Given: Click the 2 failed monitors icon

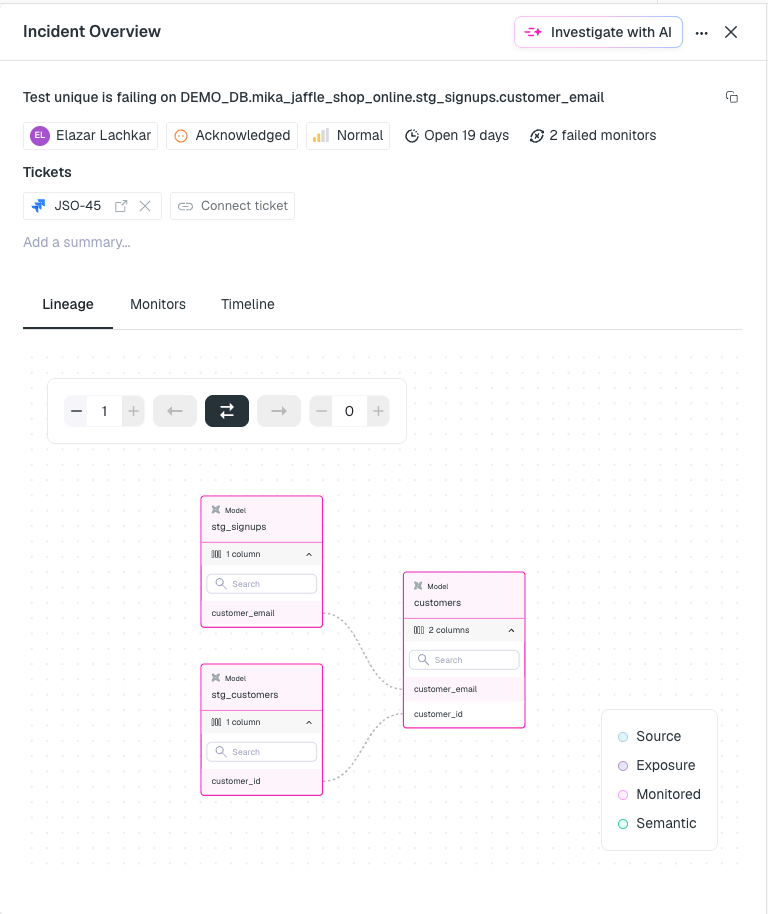Looking at the screenshot, I should (537, 136).
